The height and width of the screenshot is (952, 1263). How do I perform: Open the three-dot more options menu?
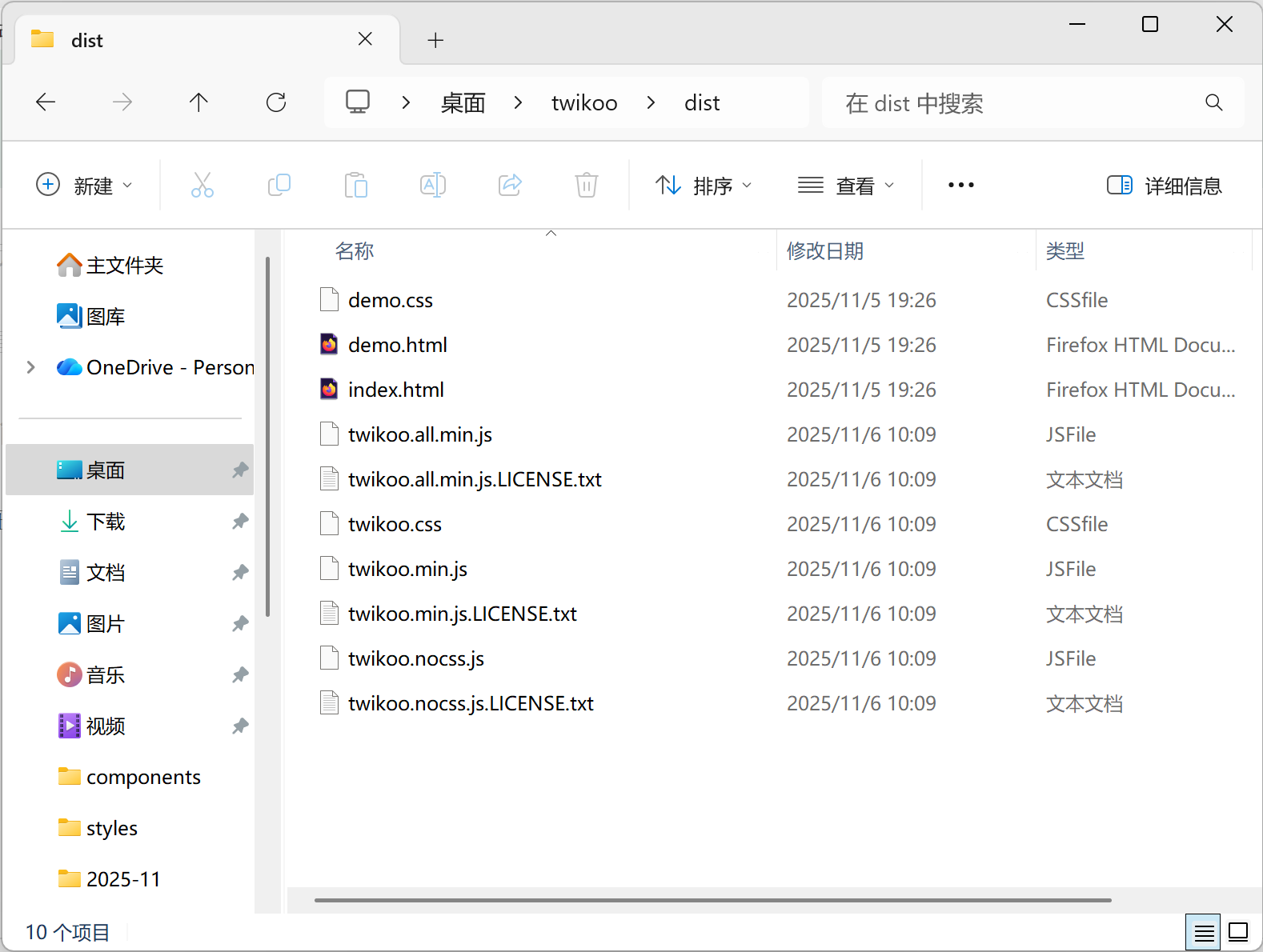[961, 186]
